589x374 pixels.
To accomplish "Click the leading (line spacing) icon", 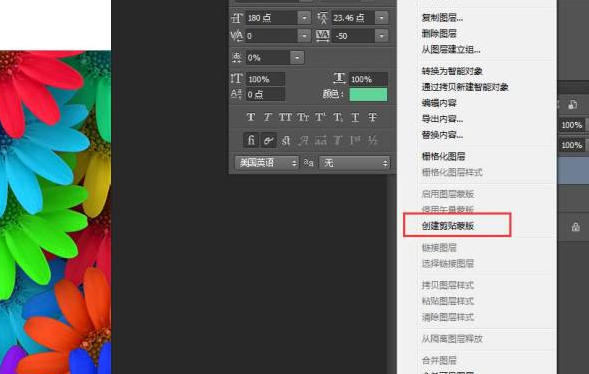I will coord(322,18).
